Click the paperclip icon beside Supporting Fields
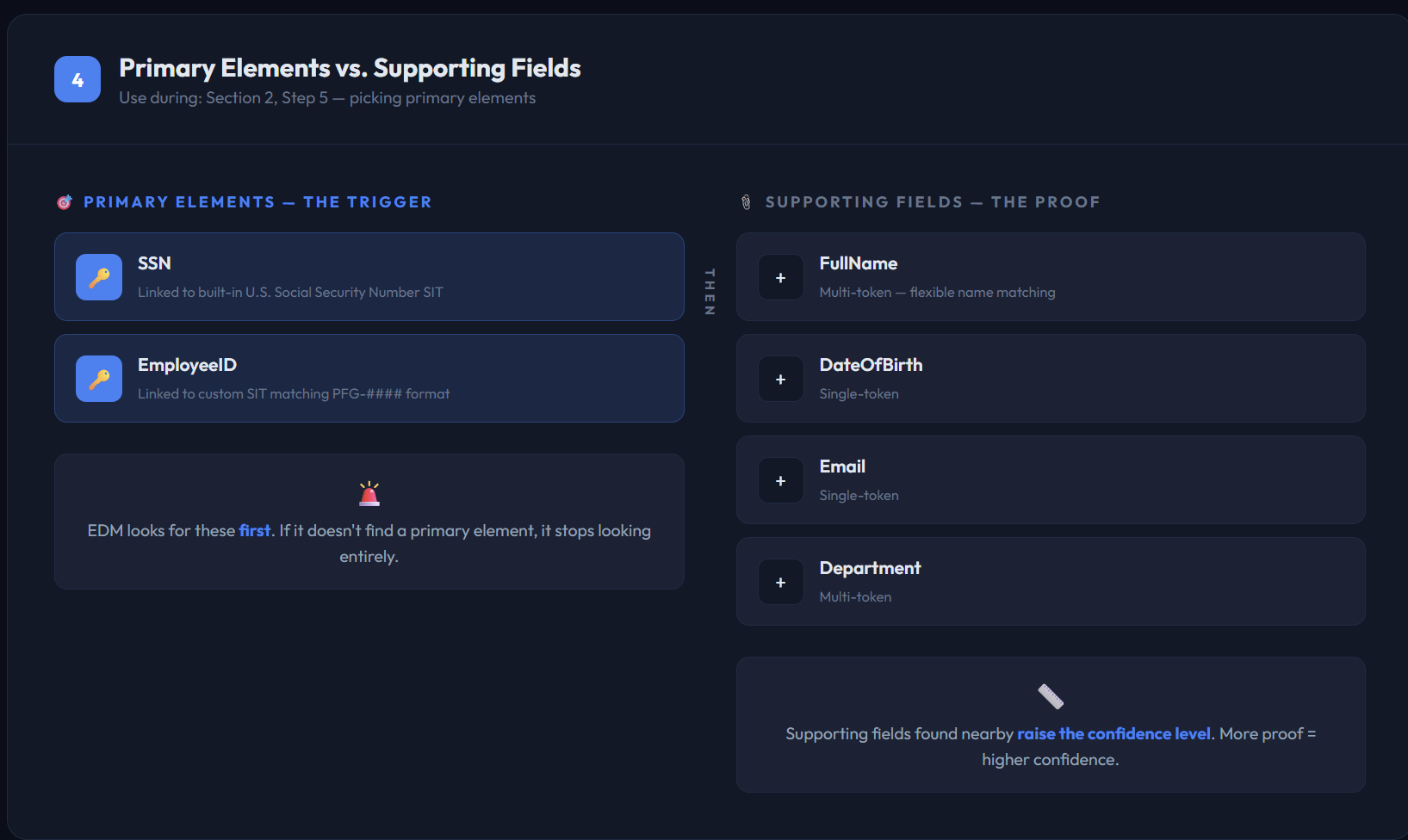 click(746, 202)
